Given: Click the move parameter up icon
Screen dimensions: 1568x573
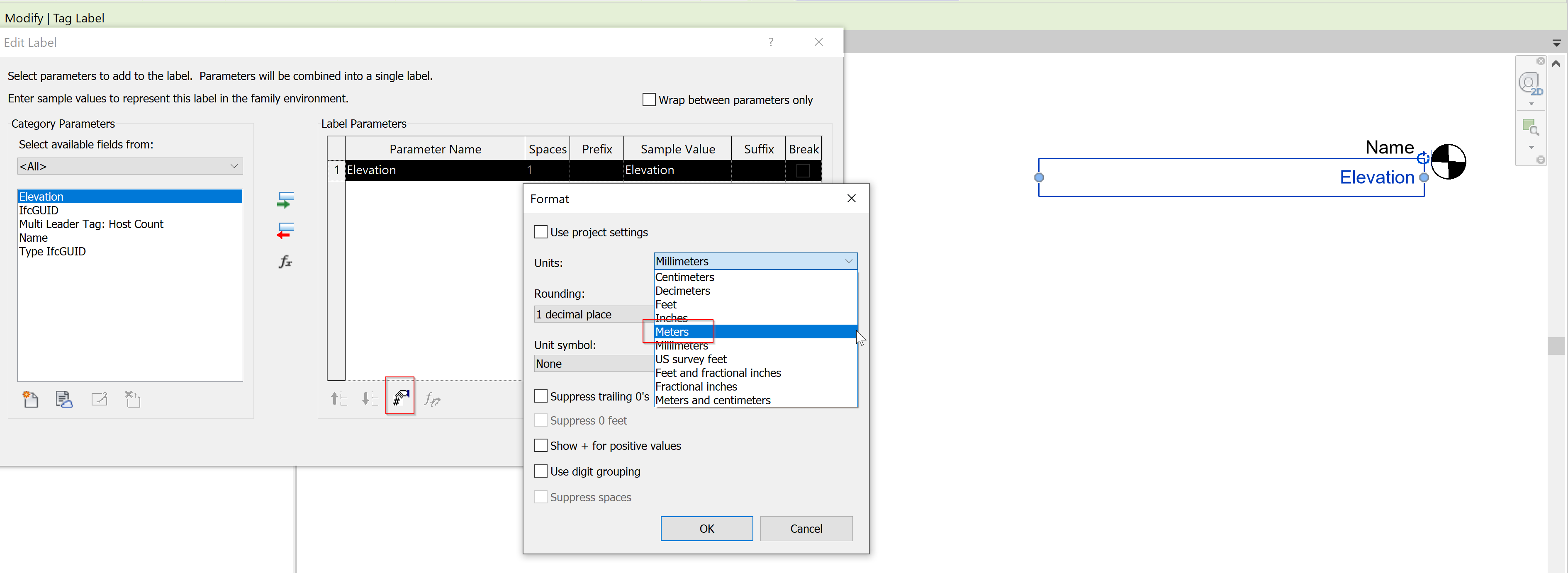Looking at the screenshot, I should tap(338, 399).
